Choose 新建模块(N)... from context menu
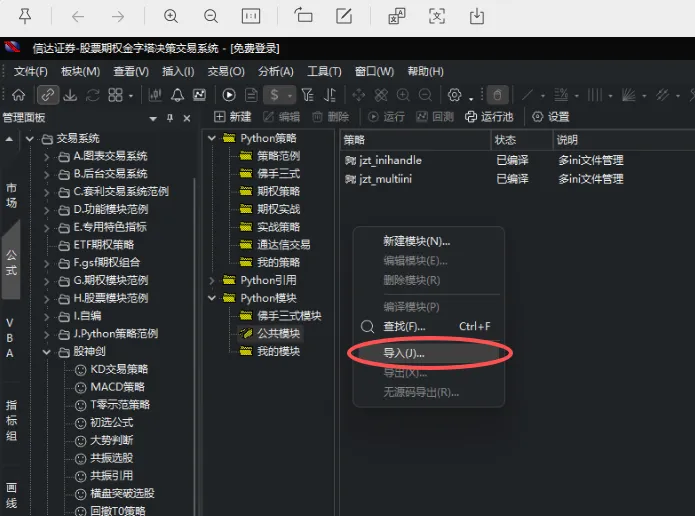Screen dimensions: 695x516 [428, 241]
